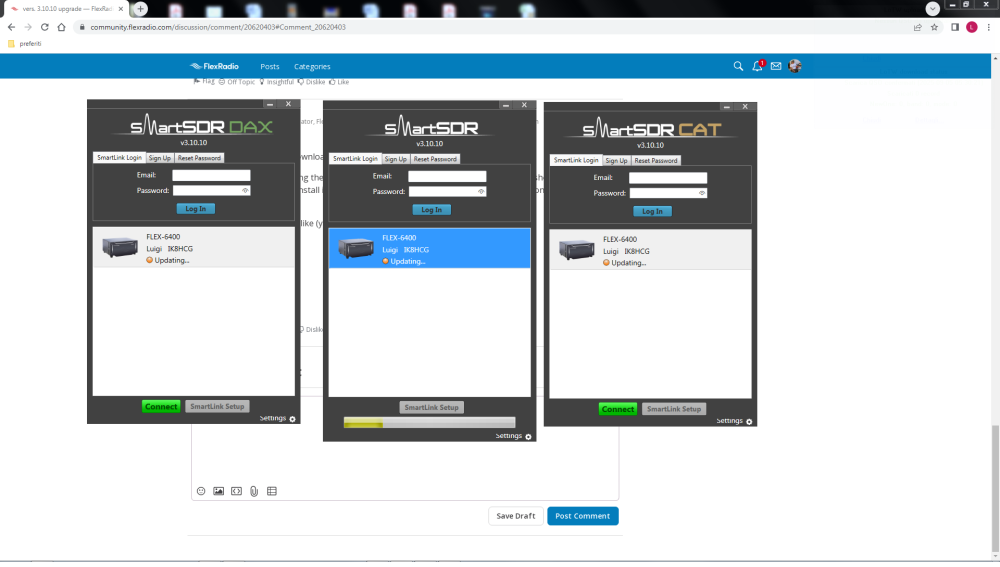Click SmartLink Setup in DAX window
1000x567 pixels.
pyautogui.click(x=217, y=406)
